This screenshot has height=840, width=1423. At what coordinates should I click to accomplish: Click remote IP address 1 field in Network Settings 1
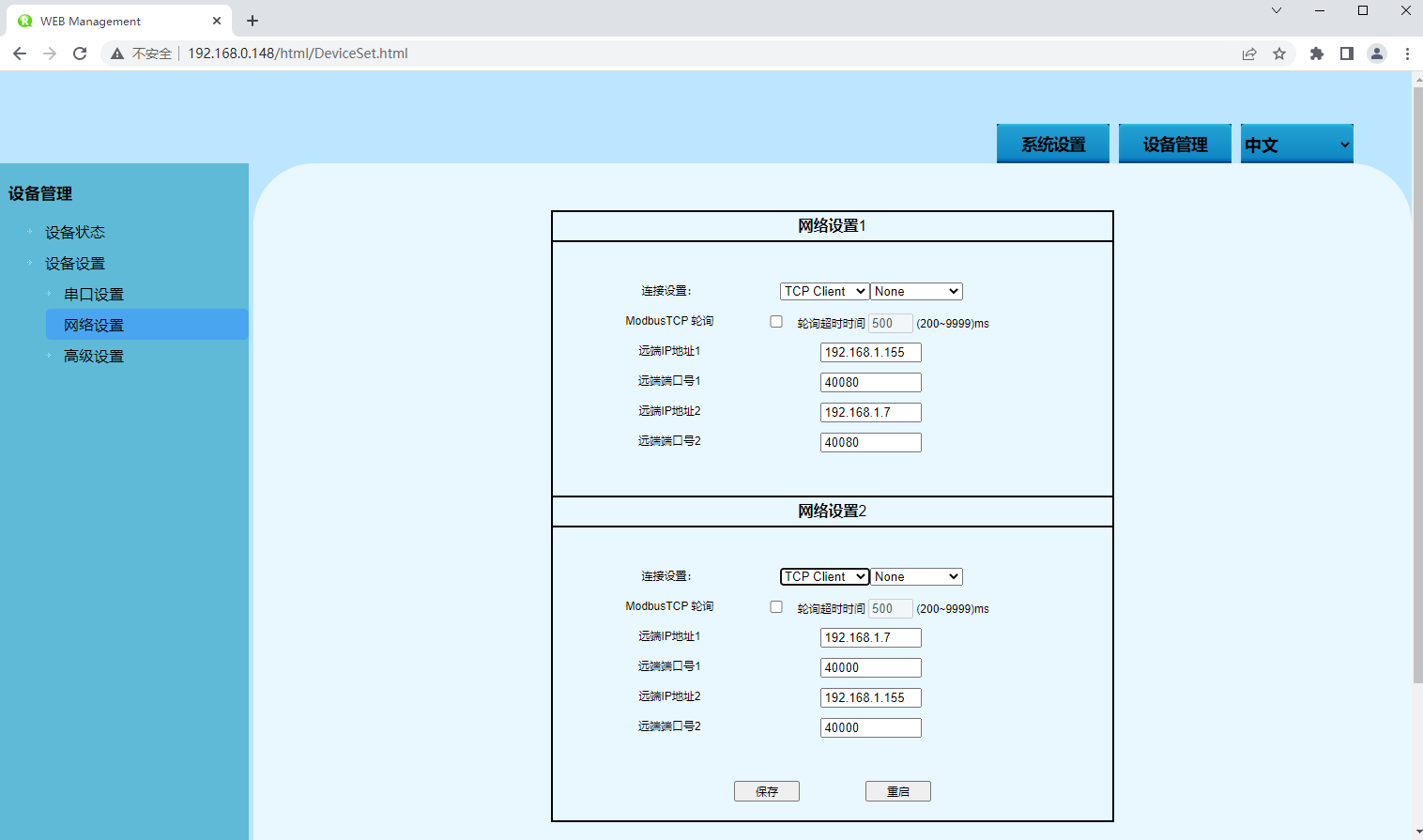870,353
